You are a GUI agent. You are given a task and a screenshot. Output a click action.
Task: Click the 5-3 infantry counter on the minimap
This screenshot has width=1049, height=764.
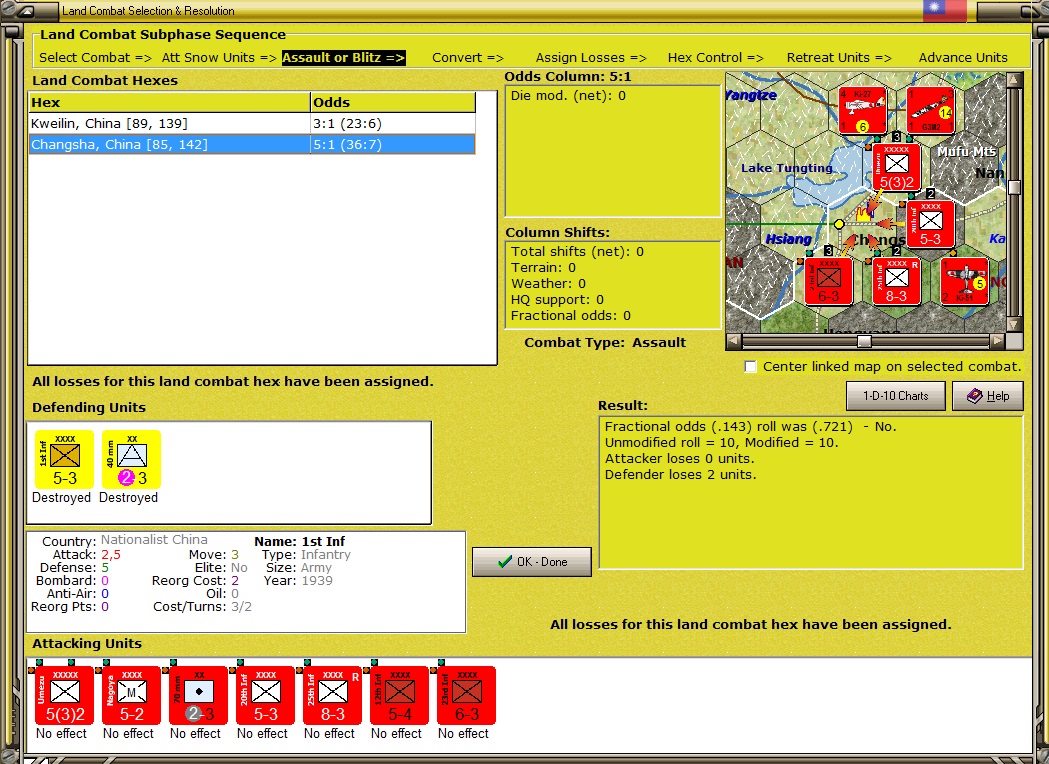coord(930,224)
